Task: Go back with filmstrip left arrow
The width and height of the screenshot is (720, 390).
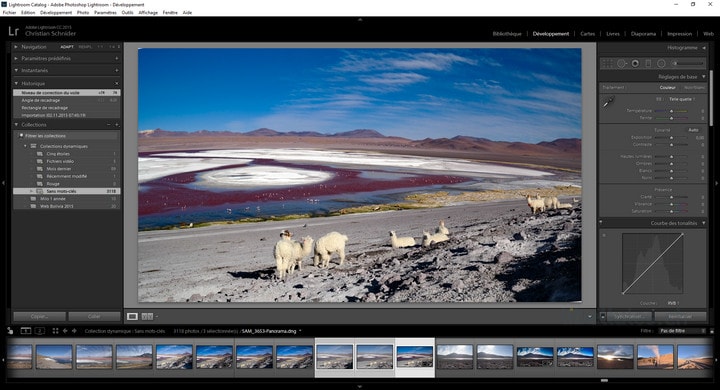Action: click(x=65, y=331)
